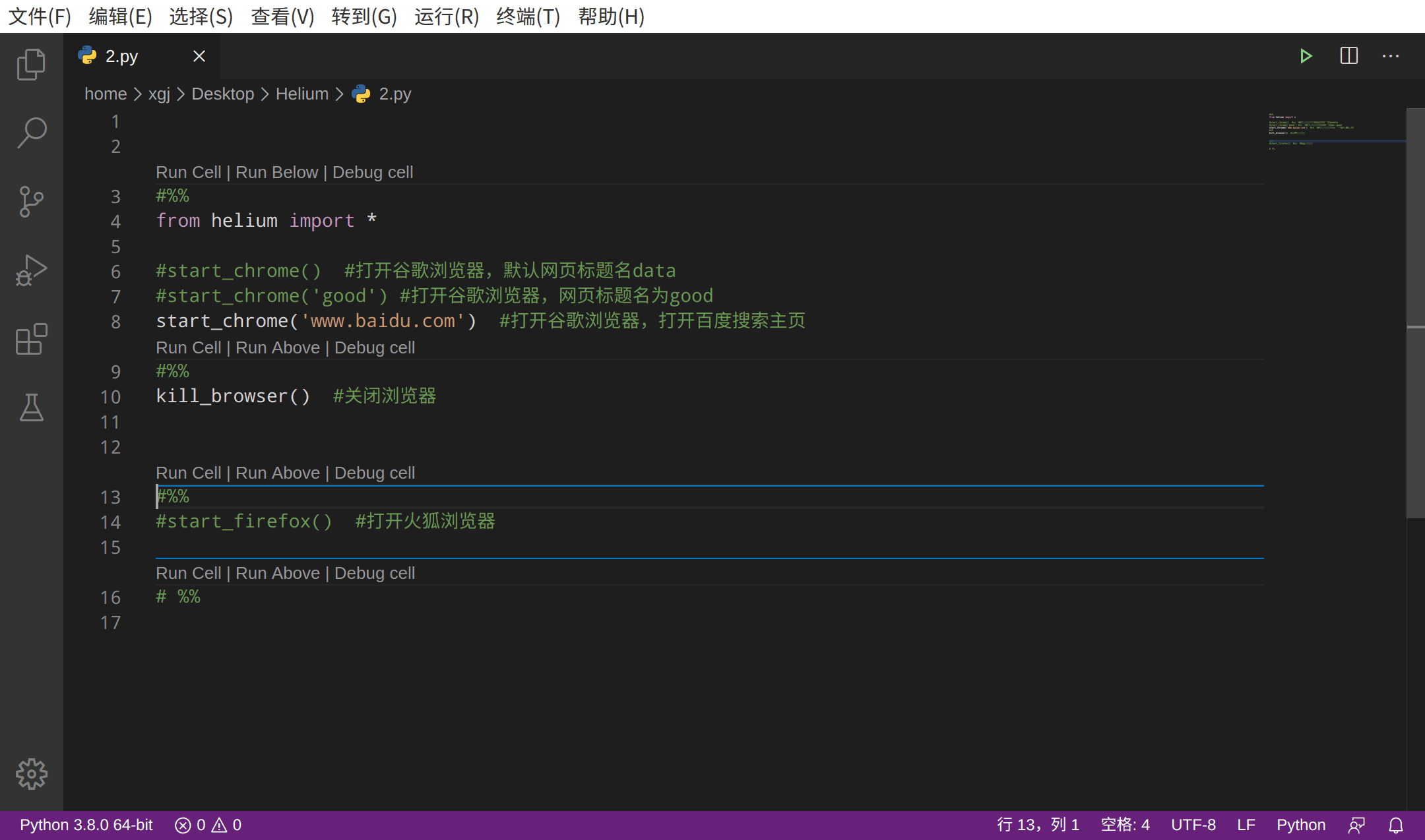Run the Python file with the play icon
The image size is (1425, 840).
tap(1306, 56)
